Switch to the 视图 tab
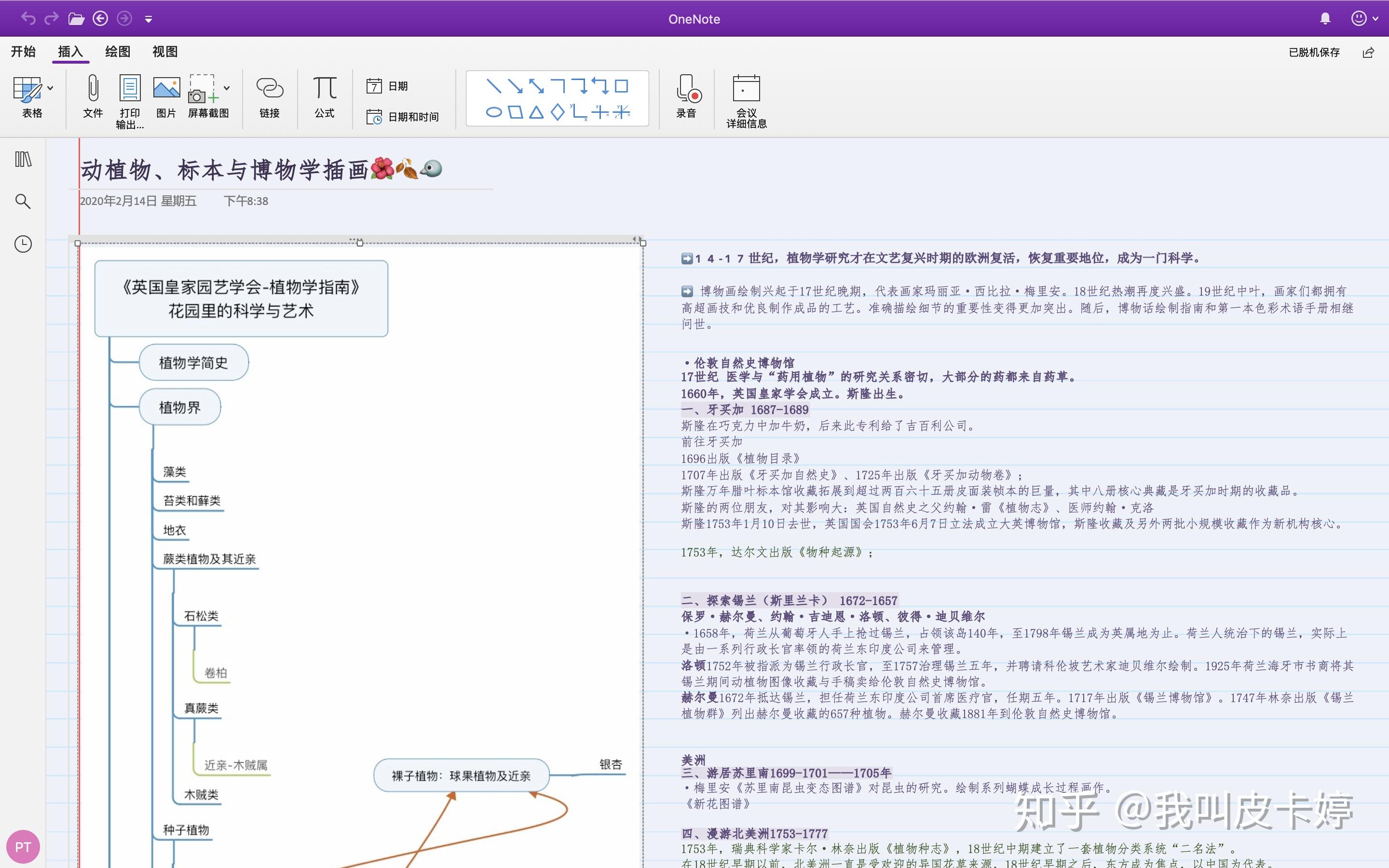 [165, 52]
